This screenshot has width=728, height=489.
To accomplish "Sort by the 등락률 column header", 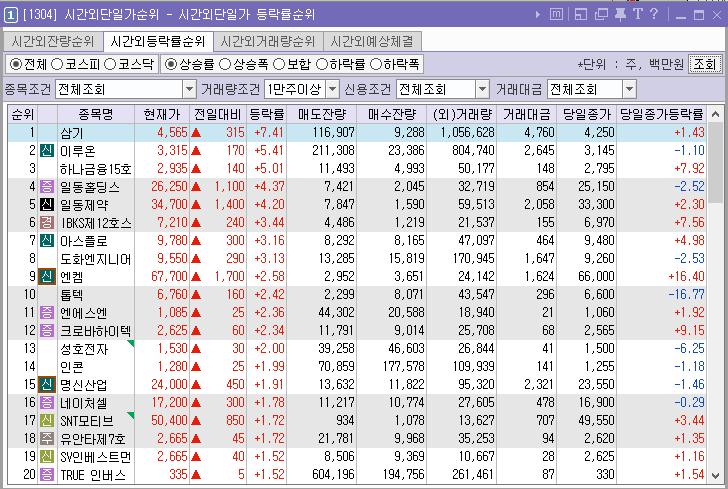I will click(266, 114).
